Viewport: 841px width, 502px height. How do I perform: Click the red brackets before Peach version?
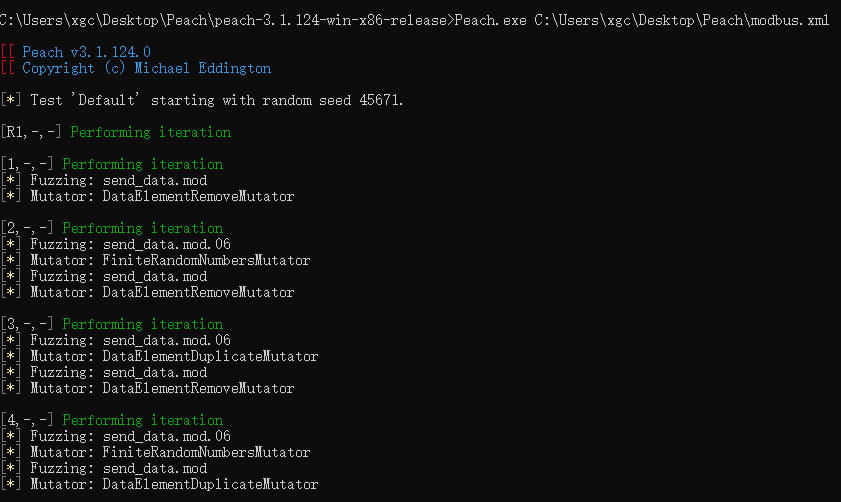coord(7,52)
